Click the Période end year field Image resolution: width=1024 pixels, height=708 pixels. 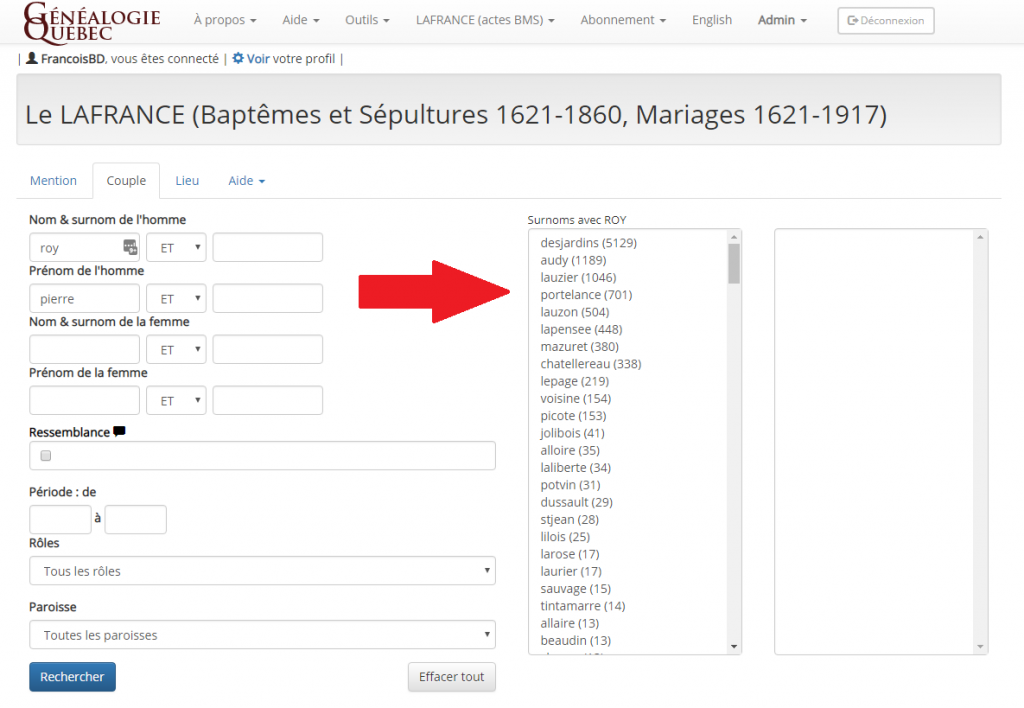coord(136,519)
